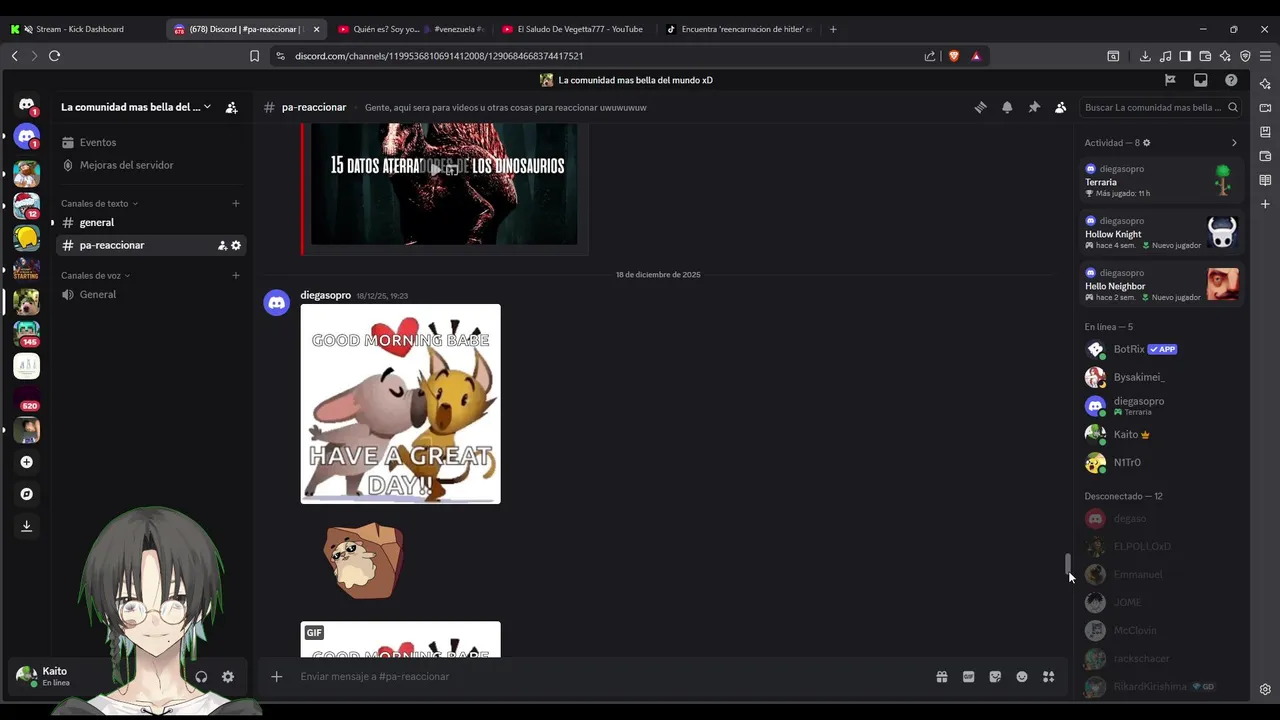The image size is (1280, 720).
Task: Click the member list icon in header
Action: (1060, 107)
